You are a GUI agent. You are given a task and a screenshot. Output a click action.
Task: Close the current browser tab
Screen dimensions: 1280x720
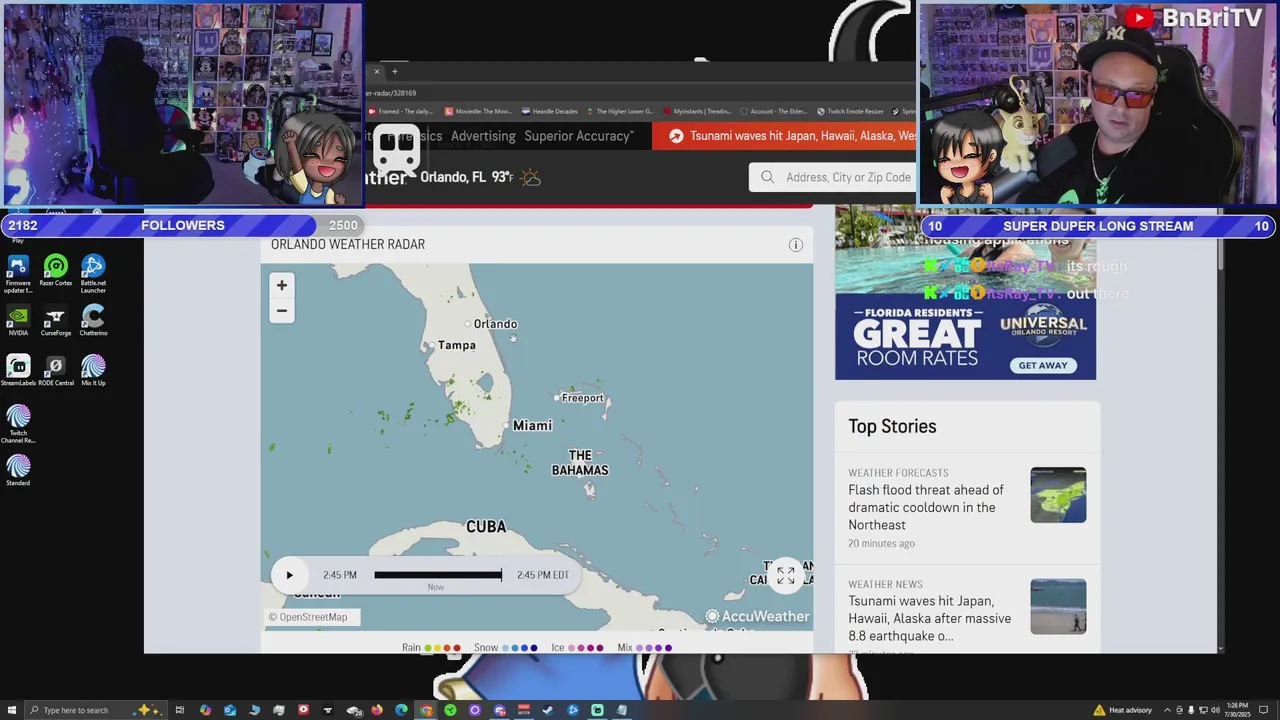pyautogui.click(x=377, y=72)
